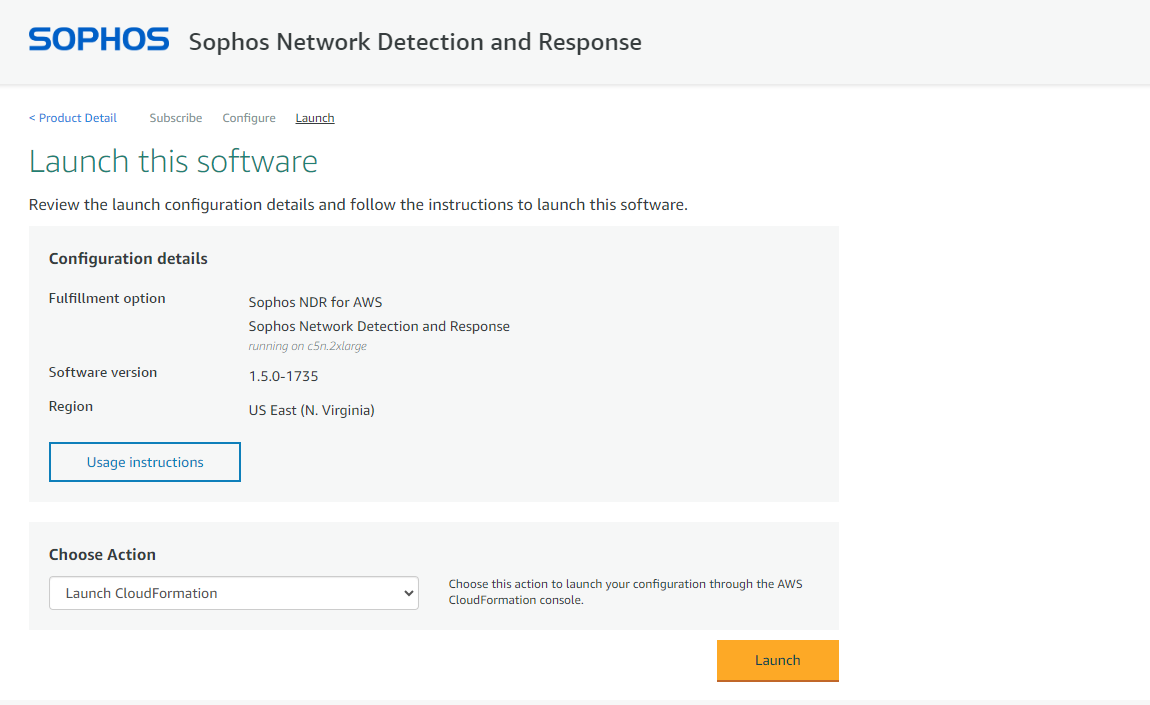Click the Sophos Network Detection and Response header title

(x=415, y=42)
